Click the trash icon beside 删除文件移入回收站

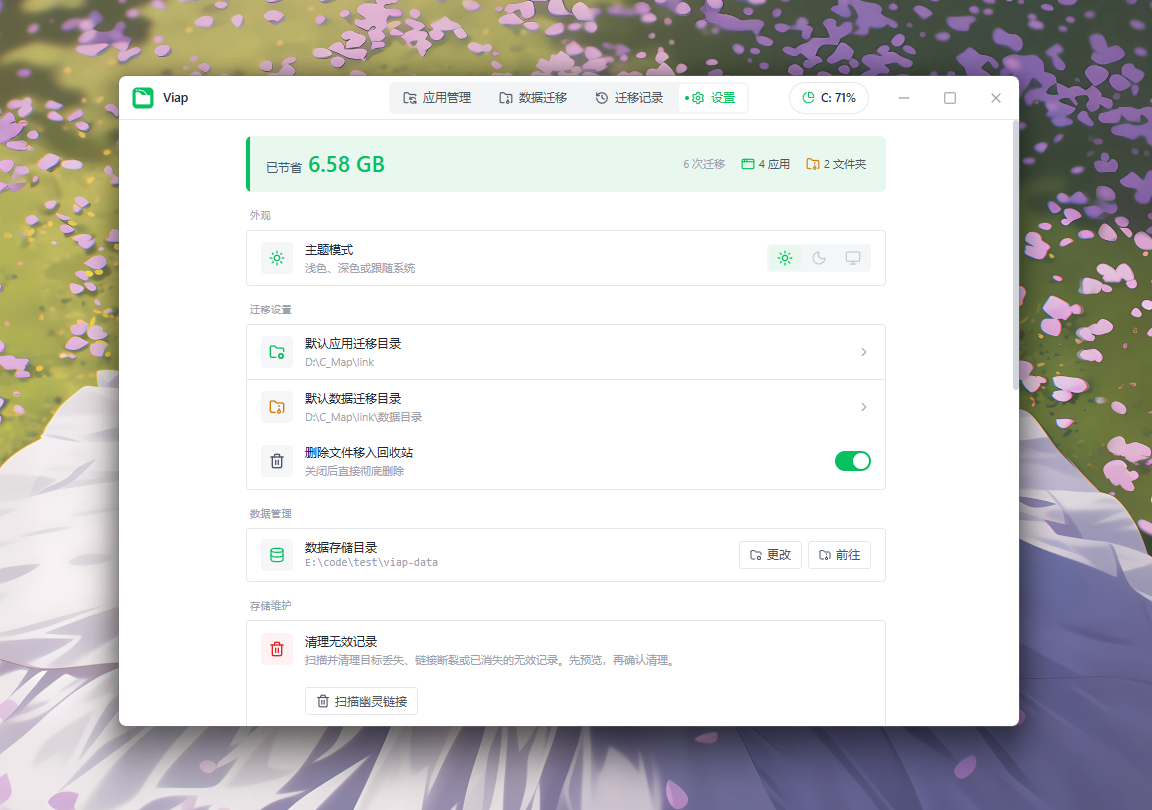click(277, 461)
